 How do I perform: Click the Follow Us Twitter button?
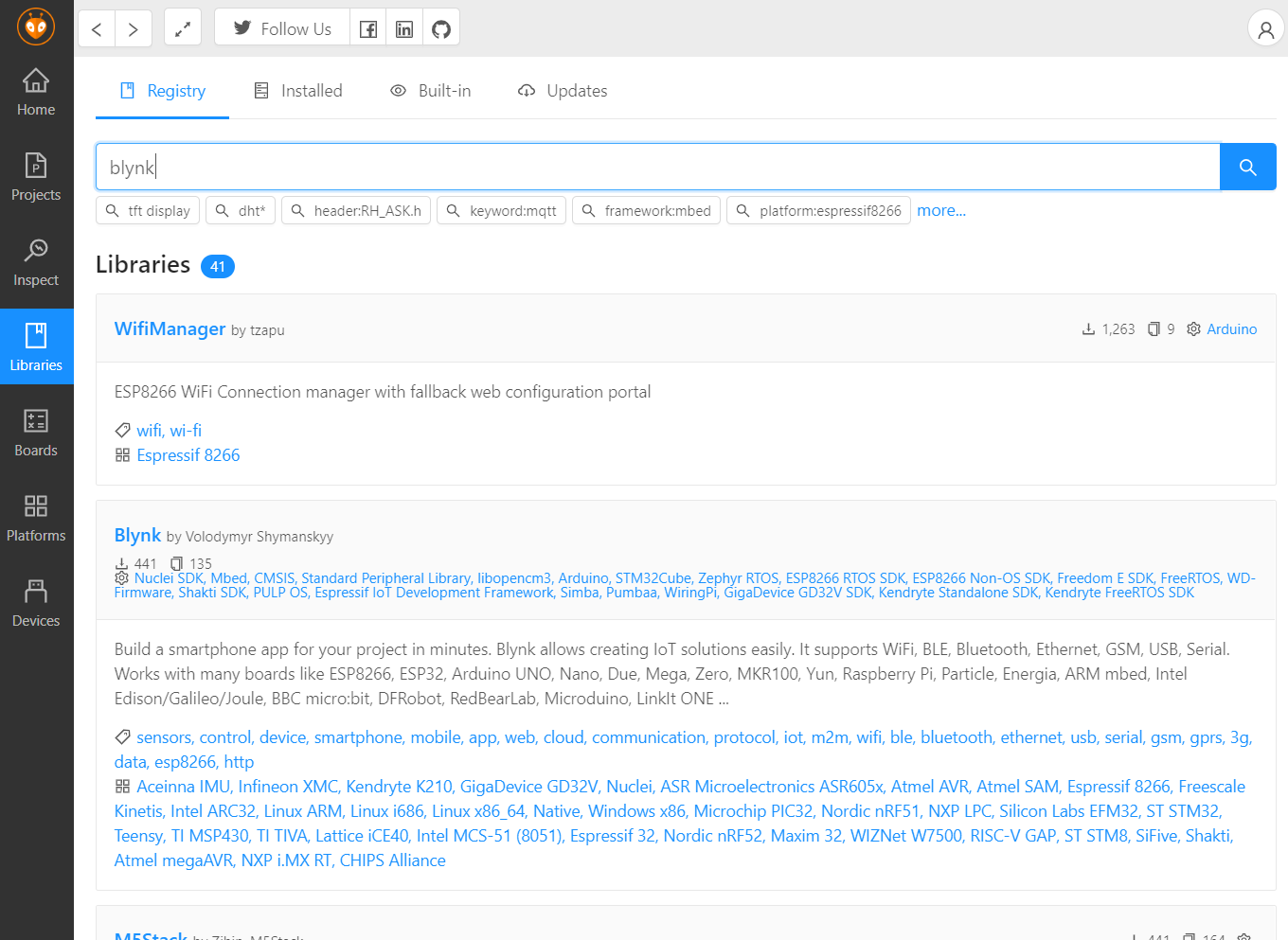(282, 28)
